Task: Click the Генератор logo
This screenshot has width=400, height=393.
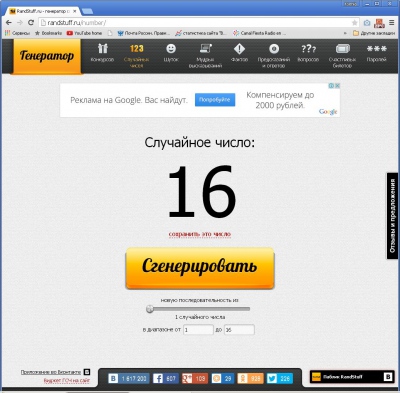Action: (47, 56)
